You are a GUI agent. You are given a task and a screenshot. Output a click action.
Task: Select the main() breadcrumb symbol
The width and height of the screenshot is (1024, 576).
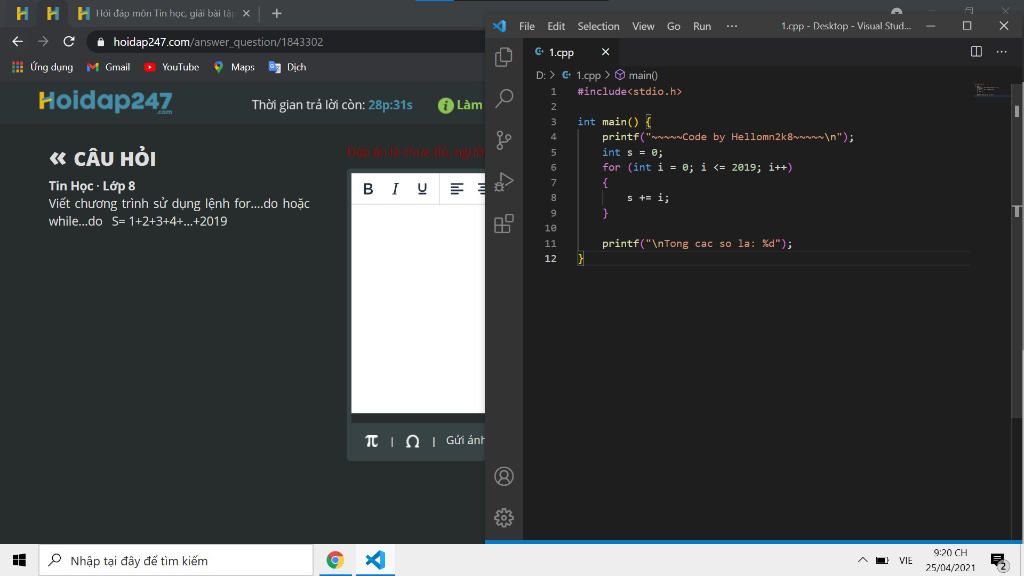pyautogui.click(x=637, y=75)
